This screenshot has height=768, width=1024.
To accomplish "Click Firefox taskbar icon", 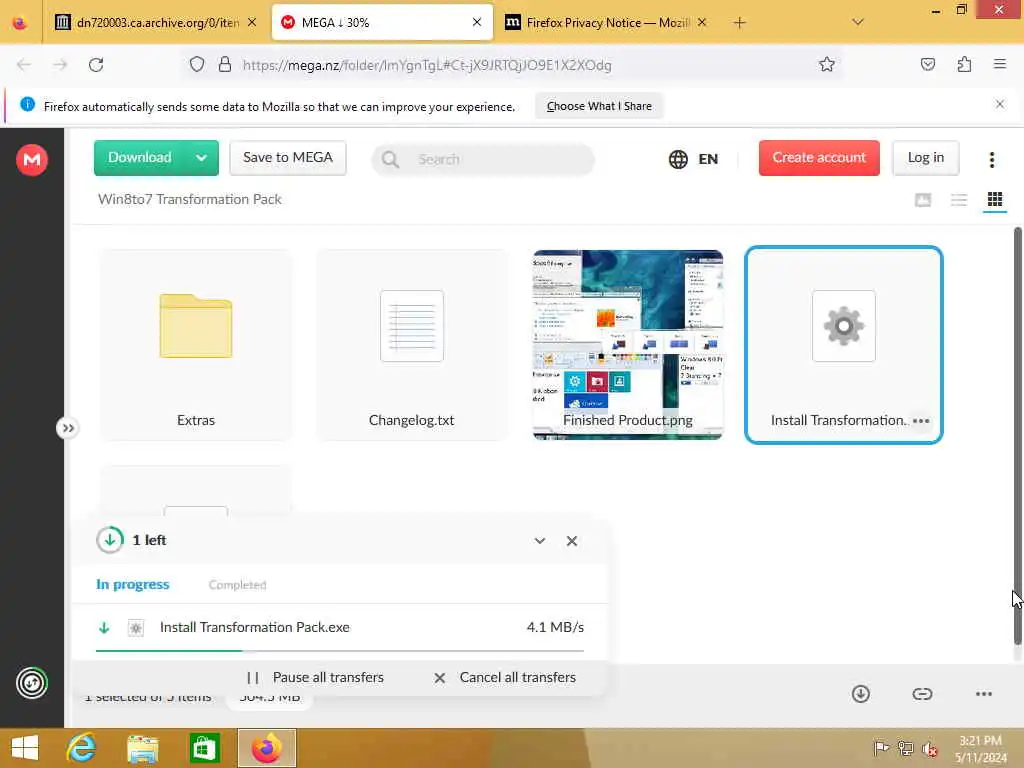I will click(x=266, y=748).
